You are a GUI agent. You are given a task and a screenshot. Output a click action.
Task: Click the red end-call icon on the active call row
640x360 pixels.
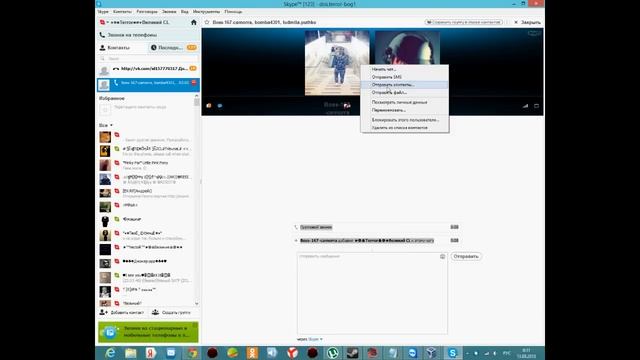click(194, 83)
